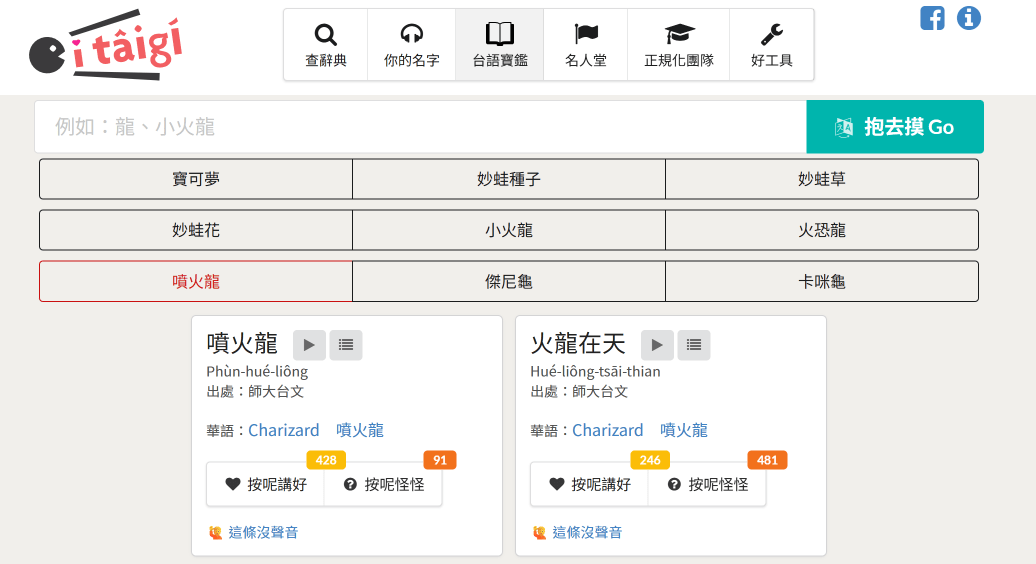Play audio for 噴火龍 card
This screenshot has height=564, width=1036.
[309, 345]
